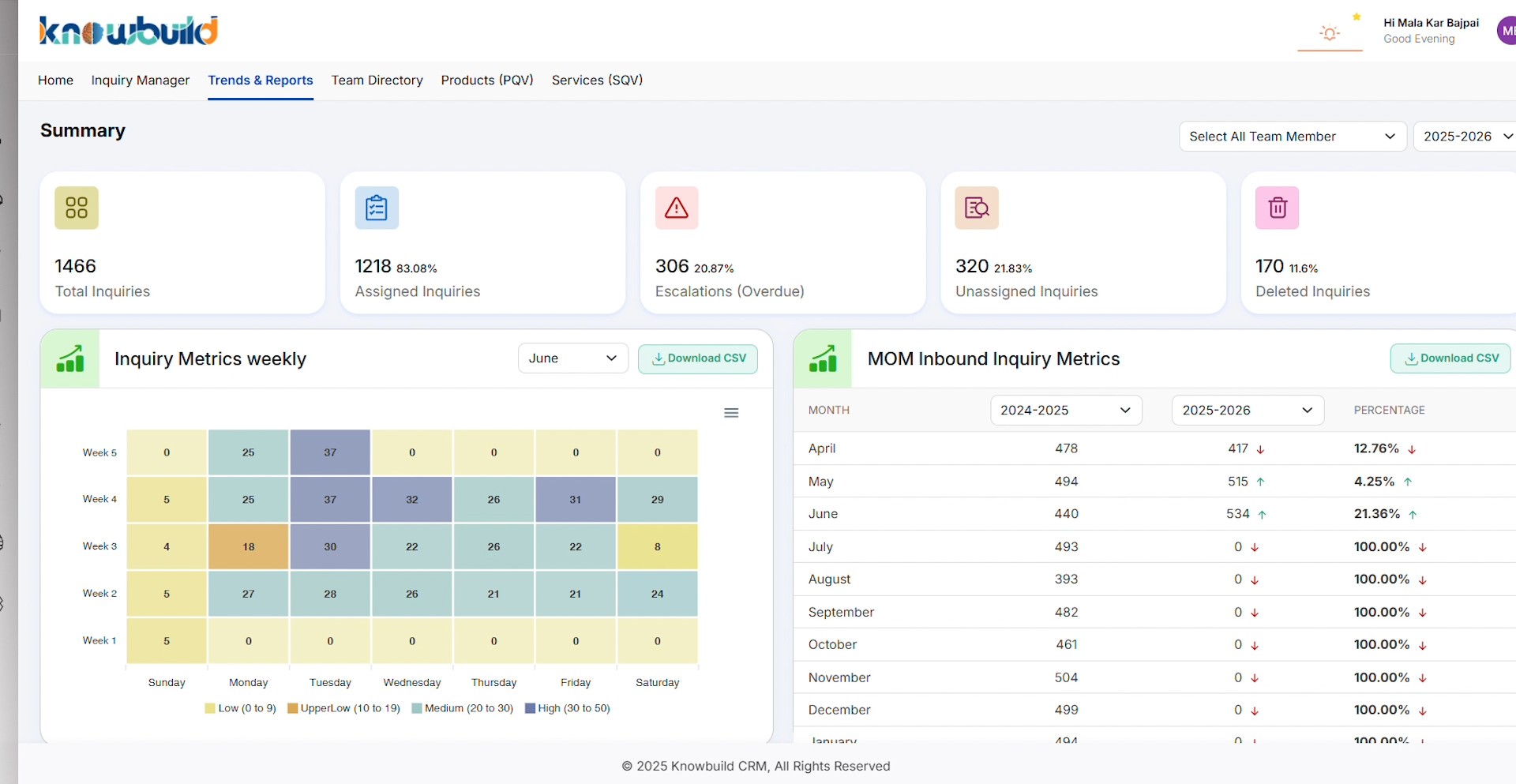Download CSV for MOM Inbound Inquiry Metrics
The image size is (1516, 784).
[1450, 358]
